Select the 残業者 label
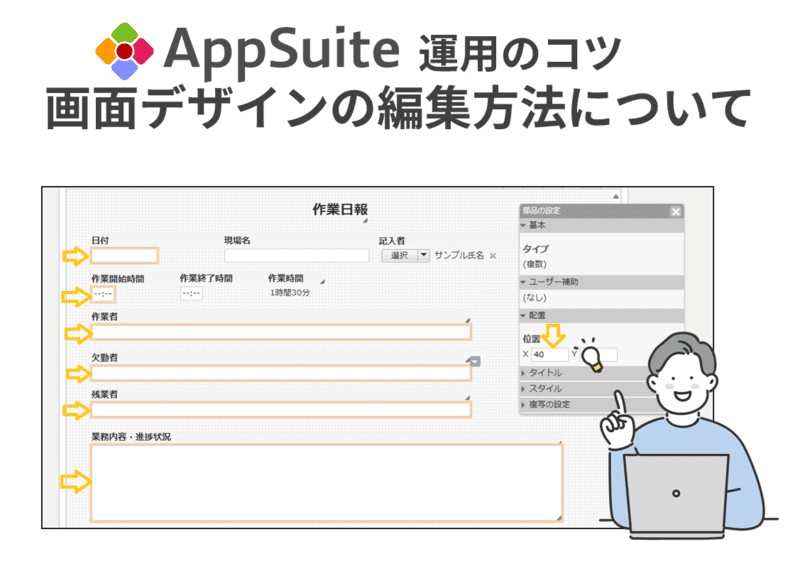 pos(105,394)
